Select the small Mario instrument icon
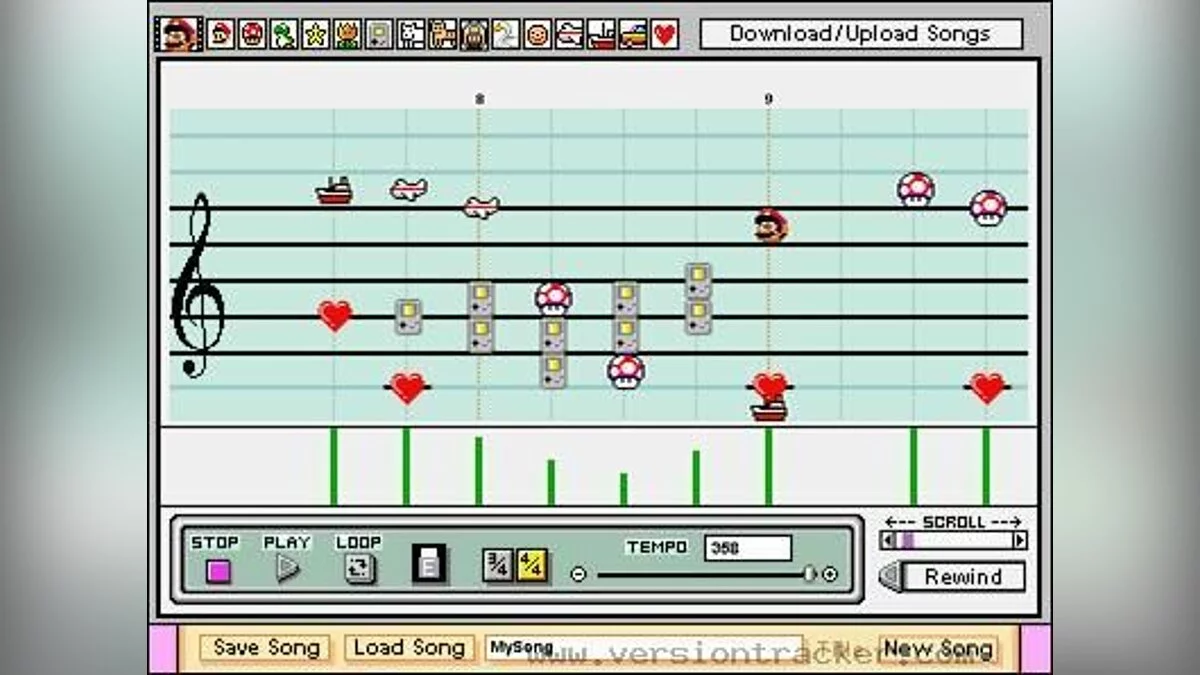 point(221,35)
